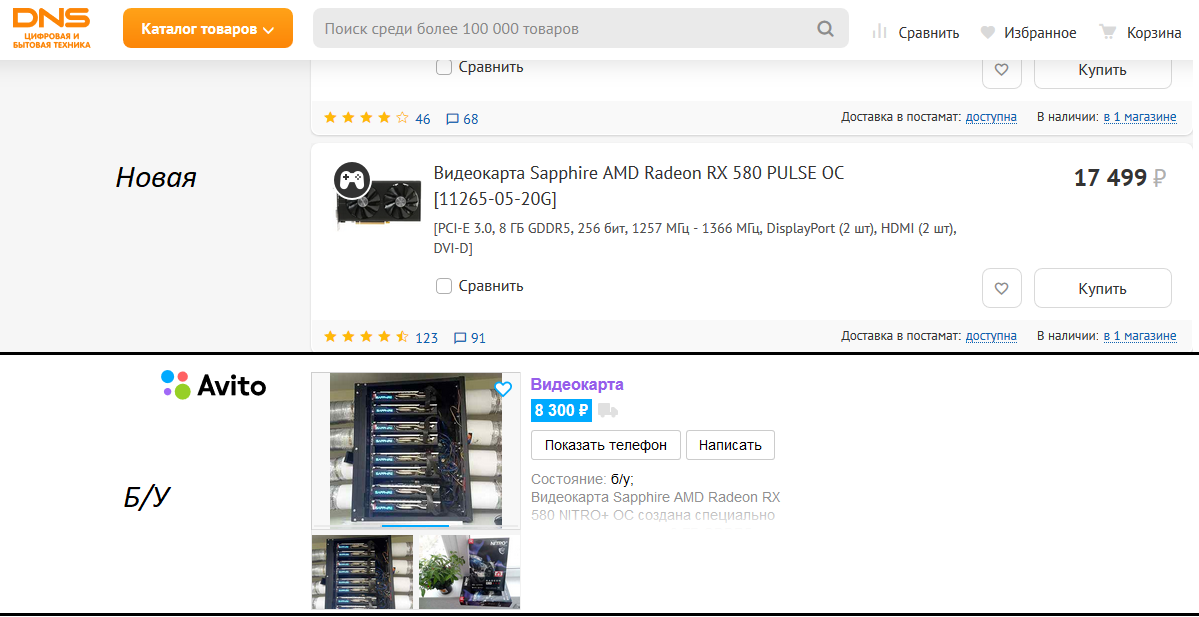Open the 46 ratings link
Viewport: 1199px width, 617px height.
(x=423, y=119)
